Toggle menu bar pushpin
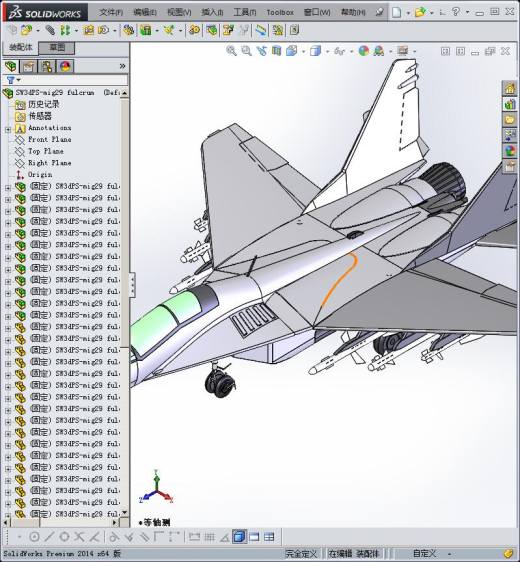This screenshot has height=562, width=520. tap(379, 12)
